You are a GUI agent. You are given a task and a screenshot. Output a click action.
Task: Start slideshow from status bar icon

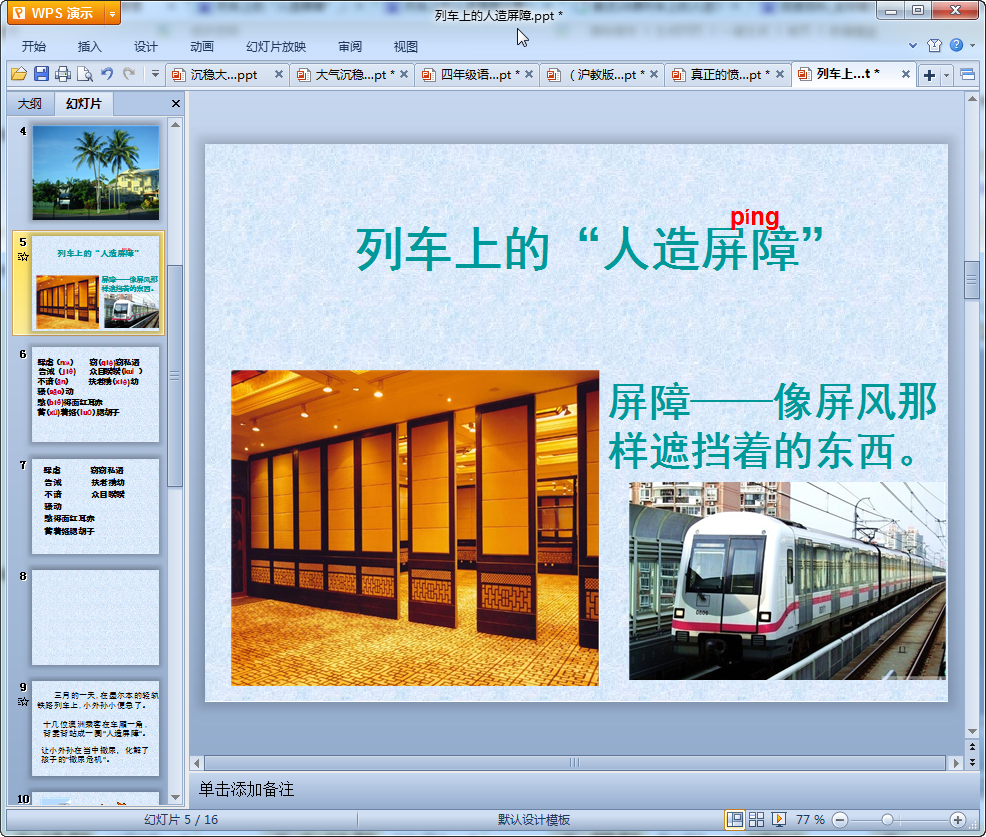[x=778, y=819]
